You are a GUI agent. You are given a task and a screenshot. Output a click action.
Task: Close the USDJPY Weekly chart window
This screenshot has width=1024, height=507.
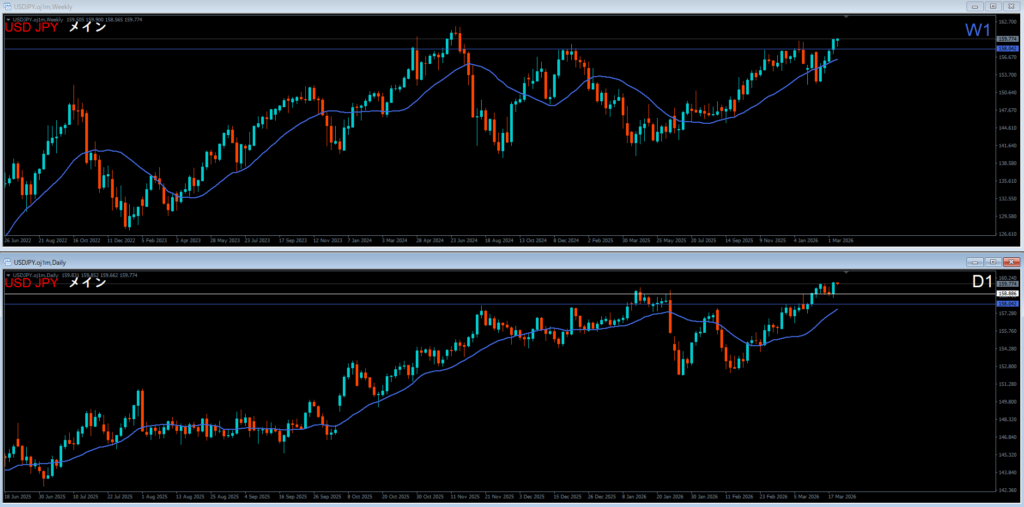click(1010, 6)
